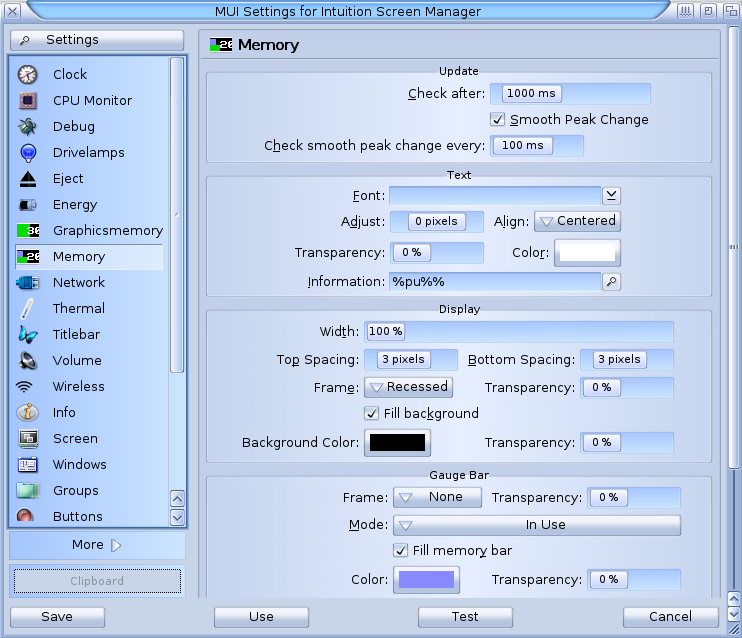Click the Windows icon in the list
The image size is (742, 638).
point(27,464)
